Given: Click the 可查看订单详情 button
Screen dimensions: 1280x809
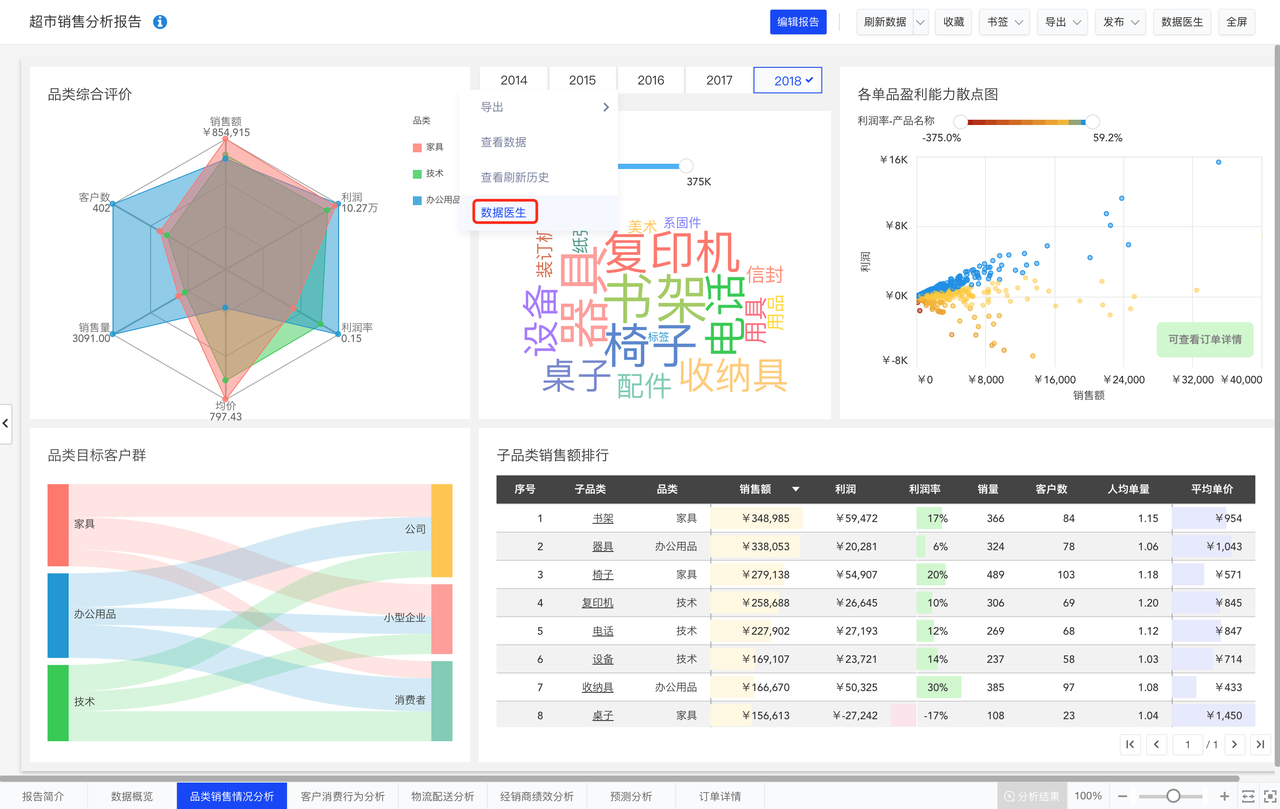Looking at the screenshot, I should coord(1205,339).
